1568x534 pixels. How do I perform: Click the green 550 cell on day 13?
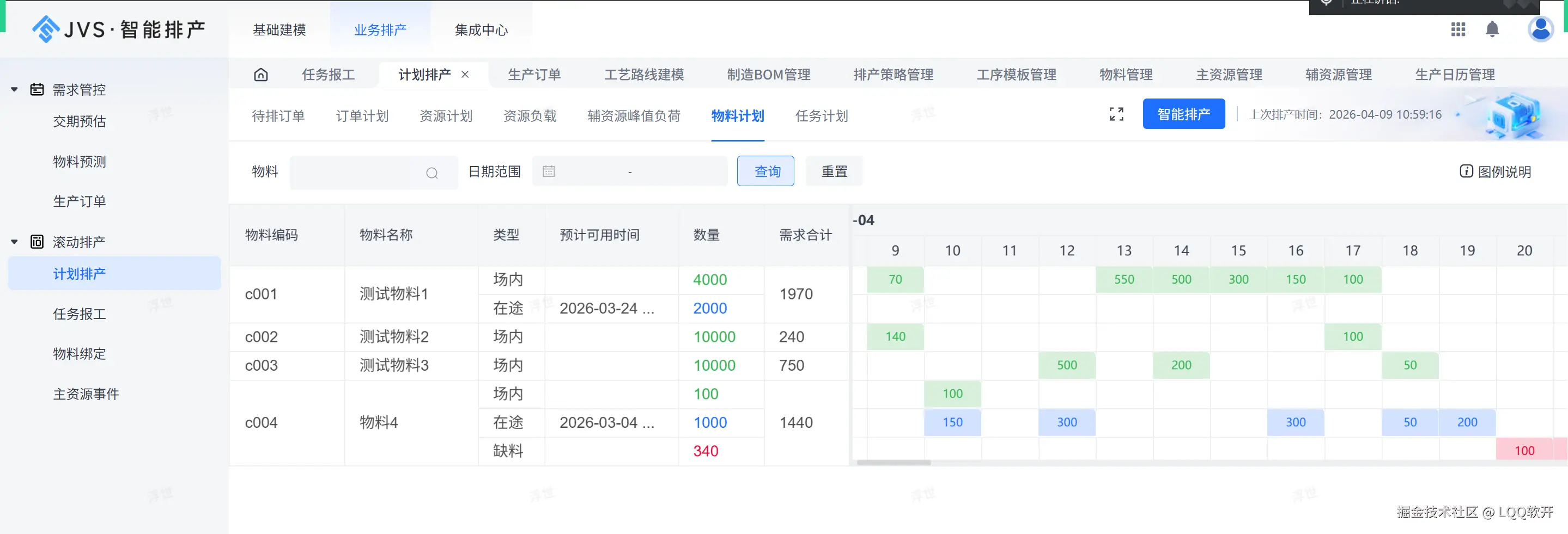[1123, 280]
